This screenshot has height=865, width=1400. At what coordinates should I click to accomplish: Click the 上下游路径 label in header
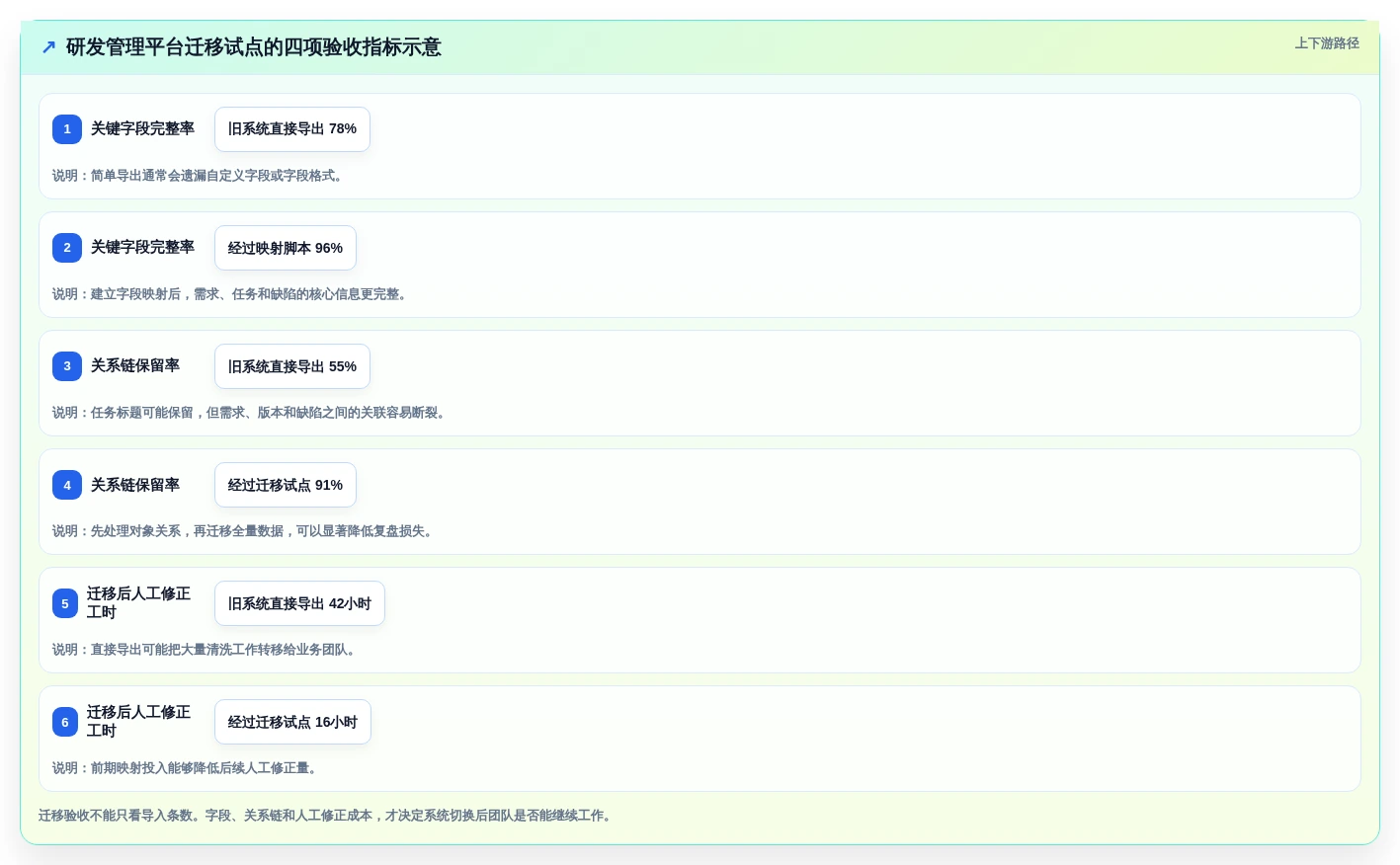coord(1327,43)
